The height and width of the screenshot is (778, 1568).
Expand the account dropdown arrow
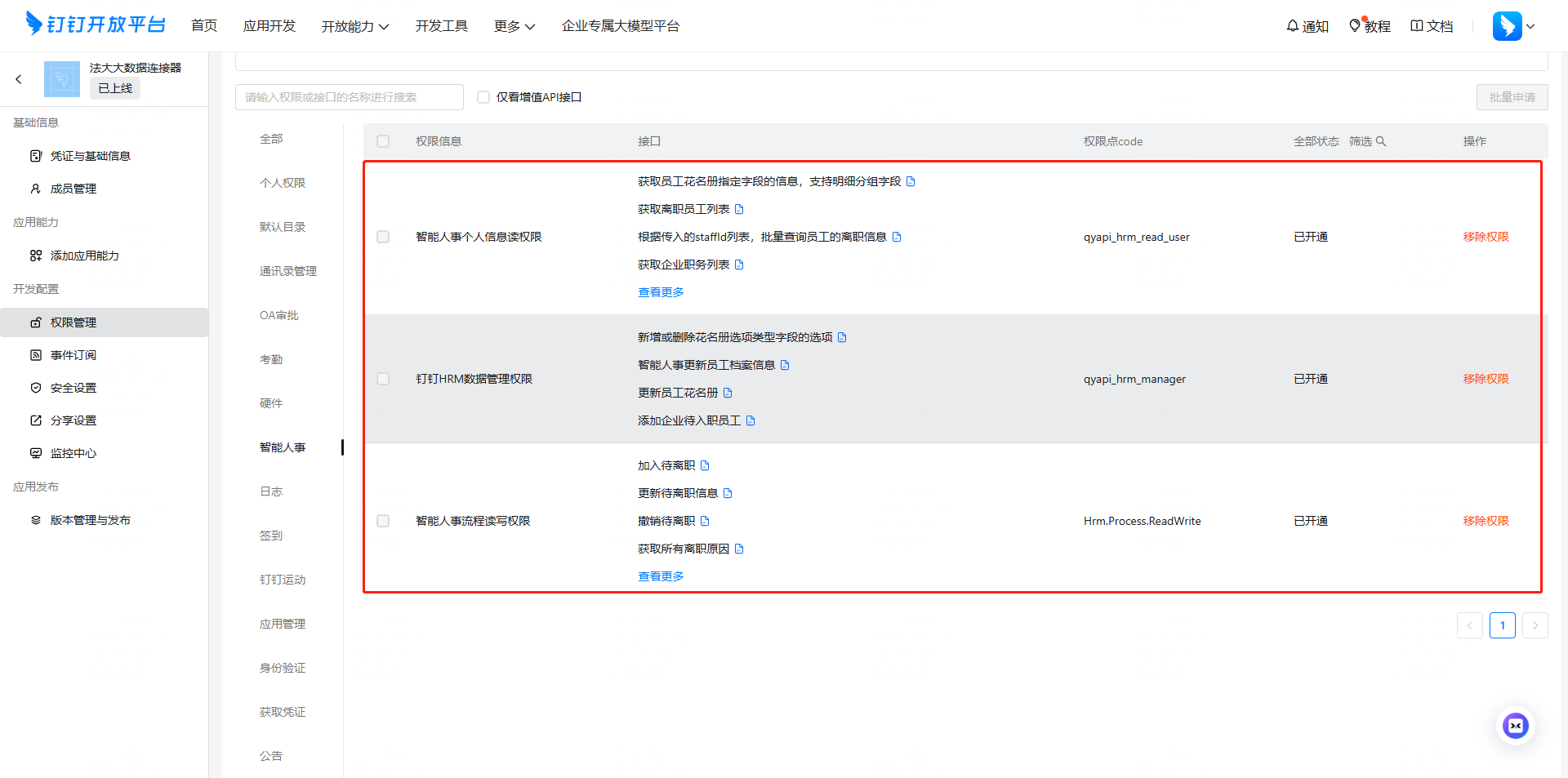[1530, 26]
